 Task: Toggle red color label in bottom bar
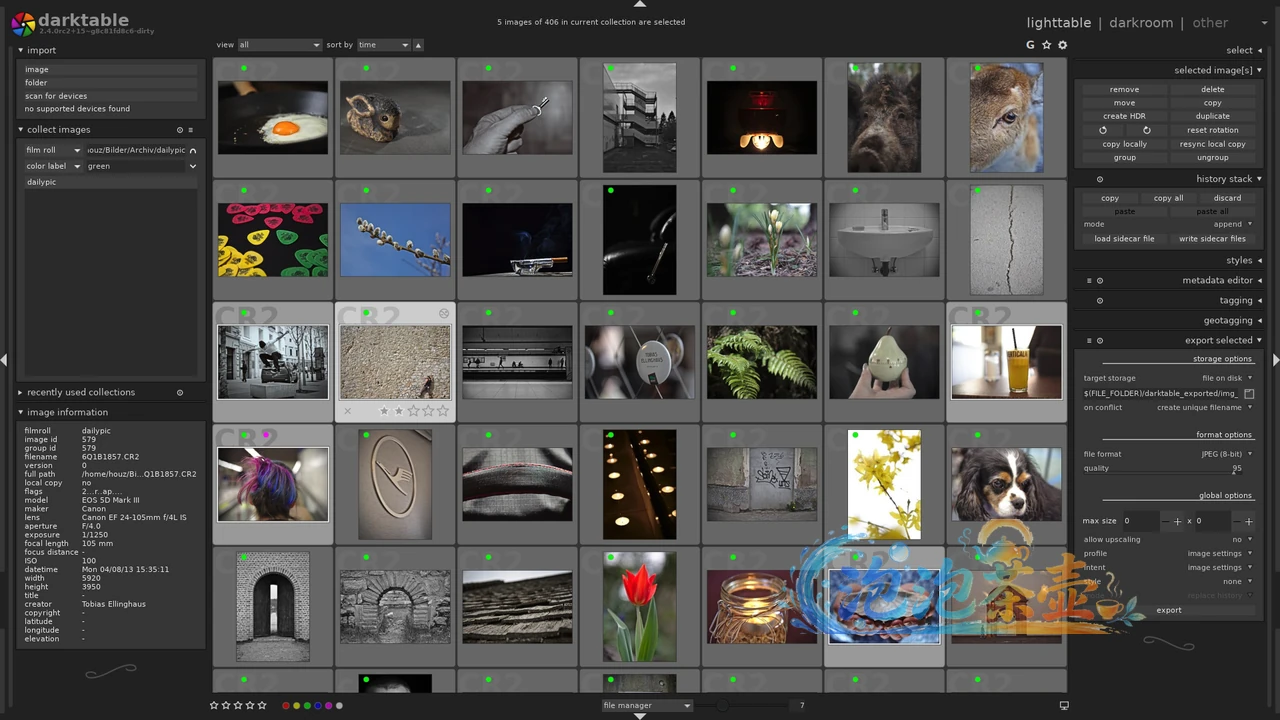[285, 706]
